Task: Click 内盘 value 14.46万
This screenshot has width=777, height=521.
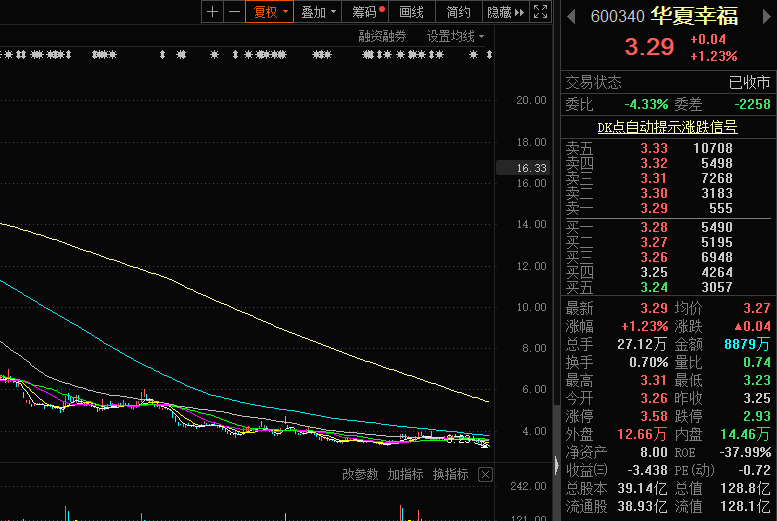Action: [745, 434]
